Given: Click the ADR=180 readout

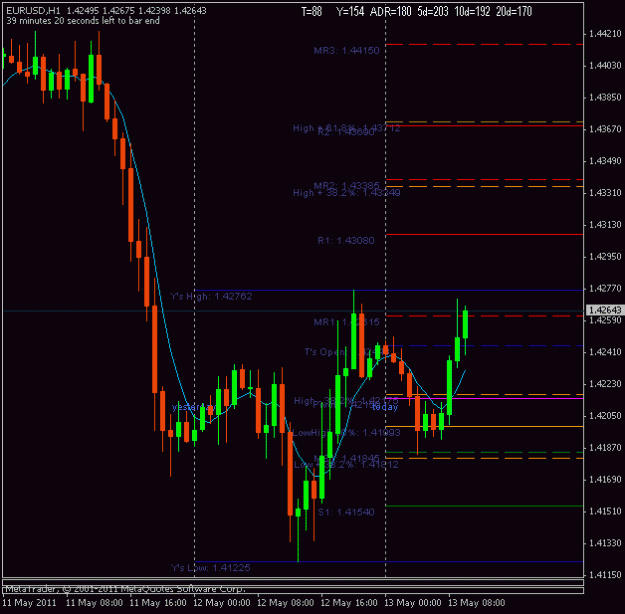Looking at the screenshot, I should (390, 11).
